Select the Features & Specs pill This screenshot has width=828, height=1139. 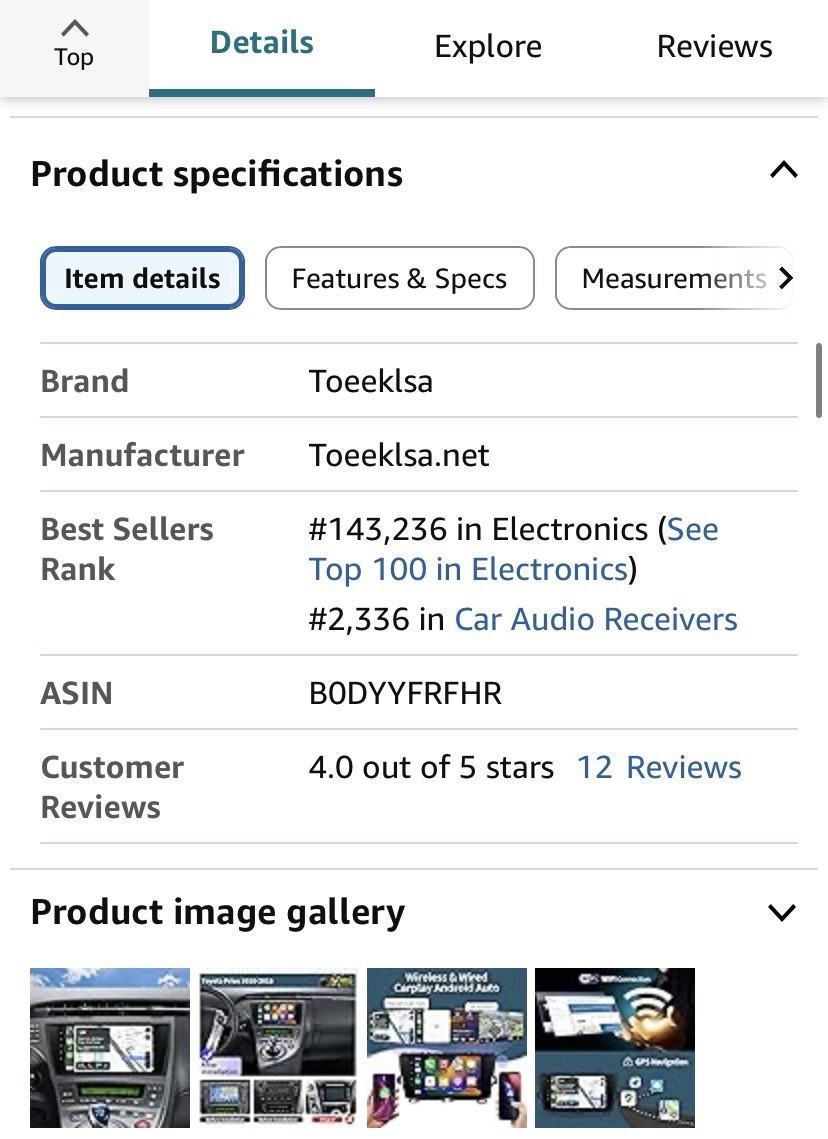point(399,278)
